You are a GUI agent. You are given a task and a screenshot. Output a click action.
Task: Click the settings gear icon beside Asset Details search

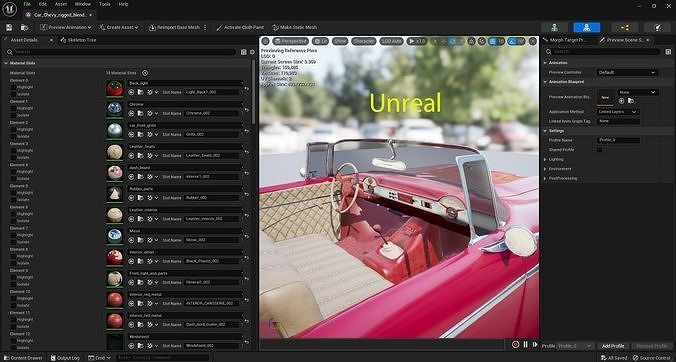coord(252,52)
